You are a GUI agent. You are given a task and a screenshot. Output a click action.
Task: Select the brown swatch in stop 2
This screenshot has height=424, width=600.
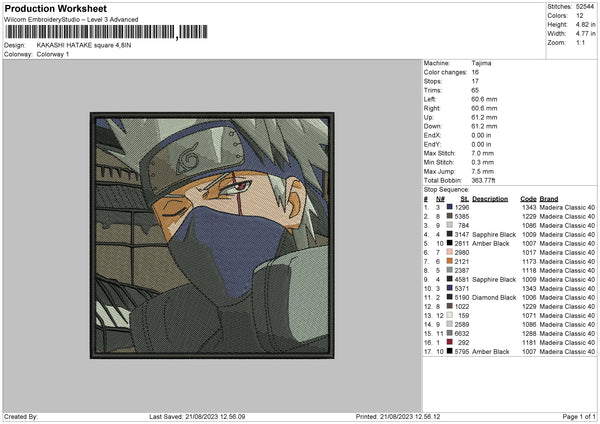[x=451, y=215]
